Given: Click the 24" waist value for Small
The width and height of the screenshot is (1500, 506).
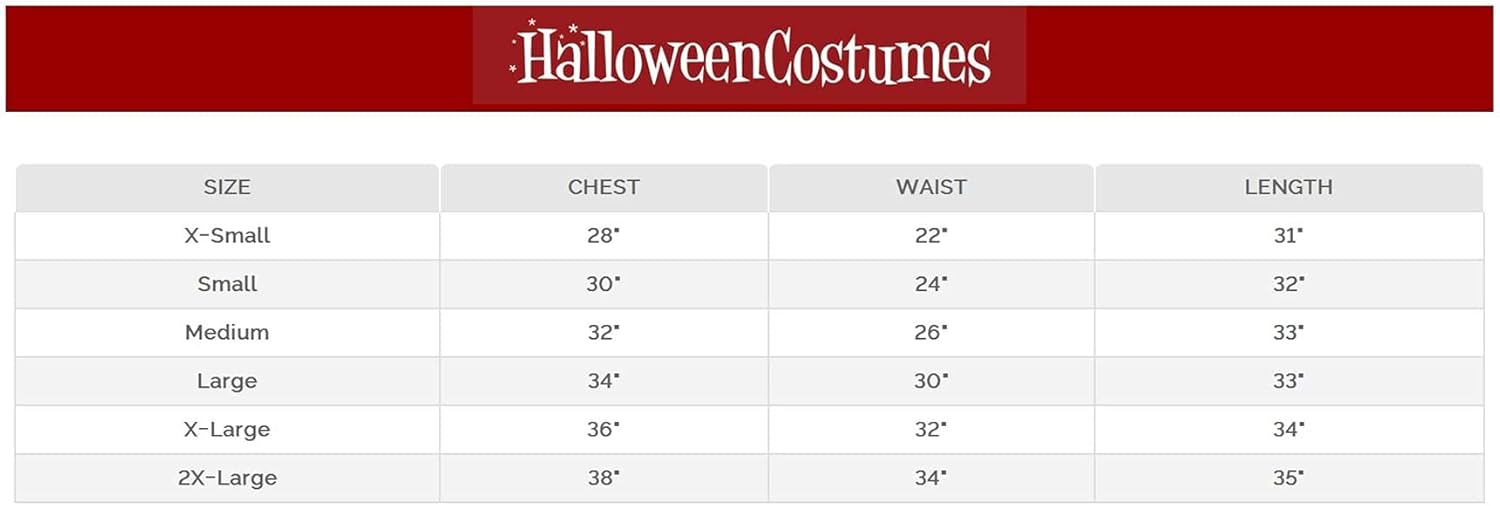Looking at the screenshot, I should [x=930, y=284].
